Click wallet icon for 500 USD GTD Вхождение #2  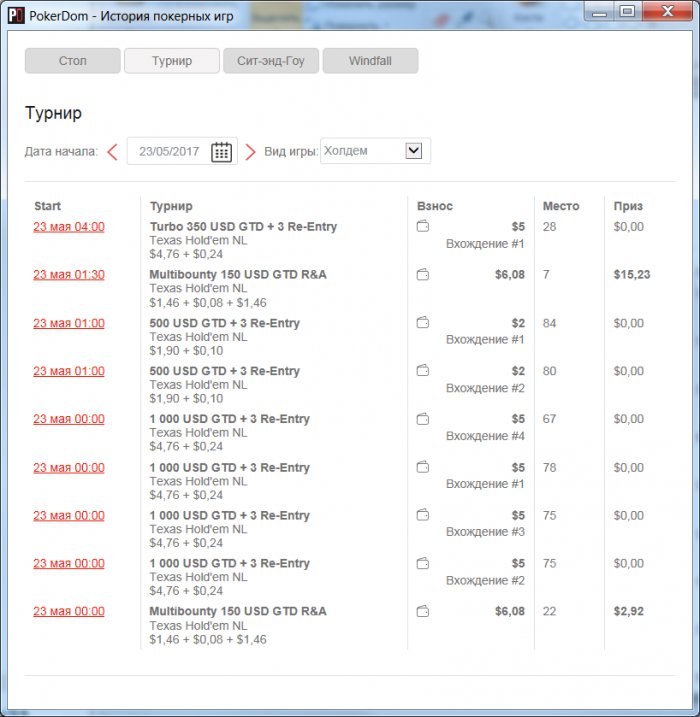pyautogui.click(x=423, y=370)
